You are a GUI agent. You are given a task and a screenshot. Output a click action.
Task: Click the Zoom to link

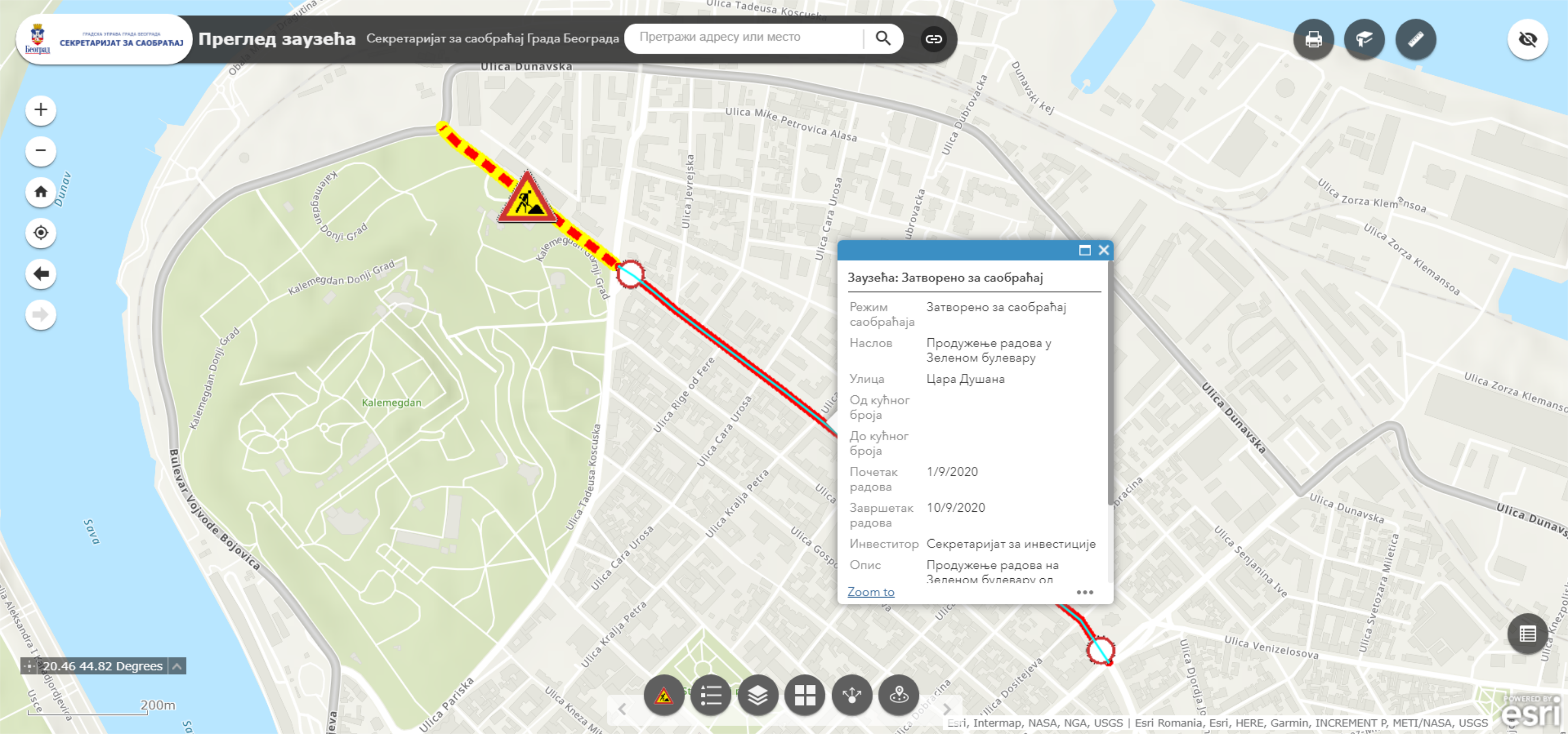coord(870,592)
